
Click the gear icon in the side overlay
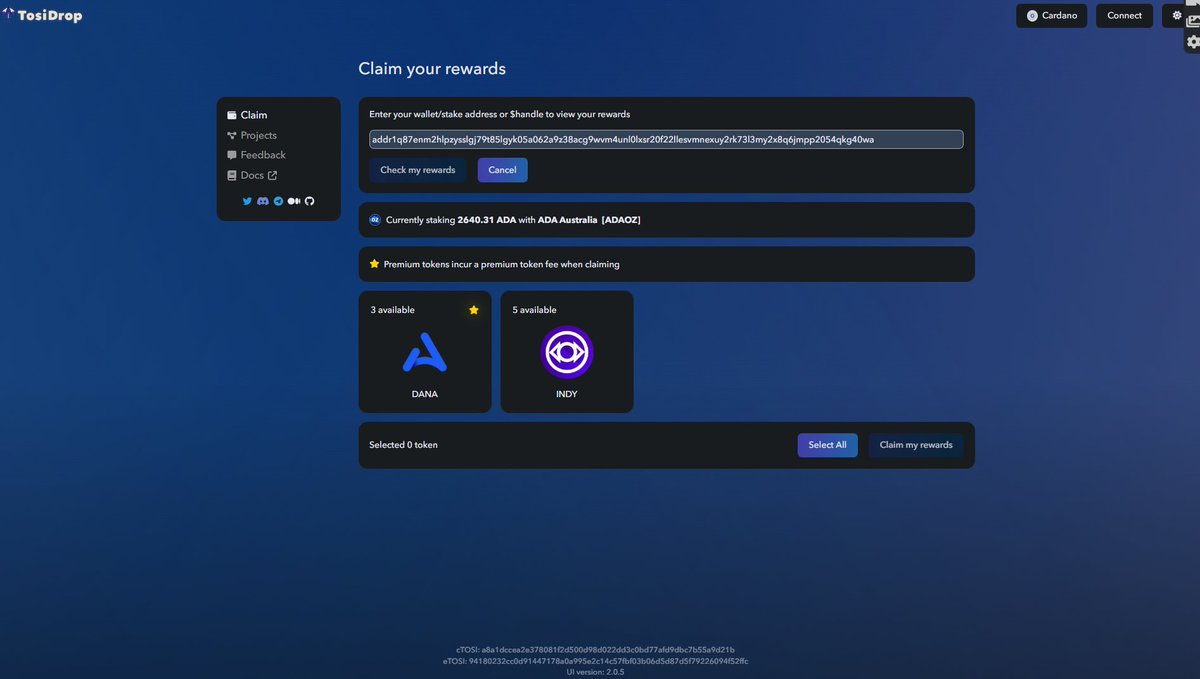(x=1192, y=42)
